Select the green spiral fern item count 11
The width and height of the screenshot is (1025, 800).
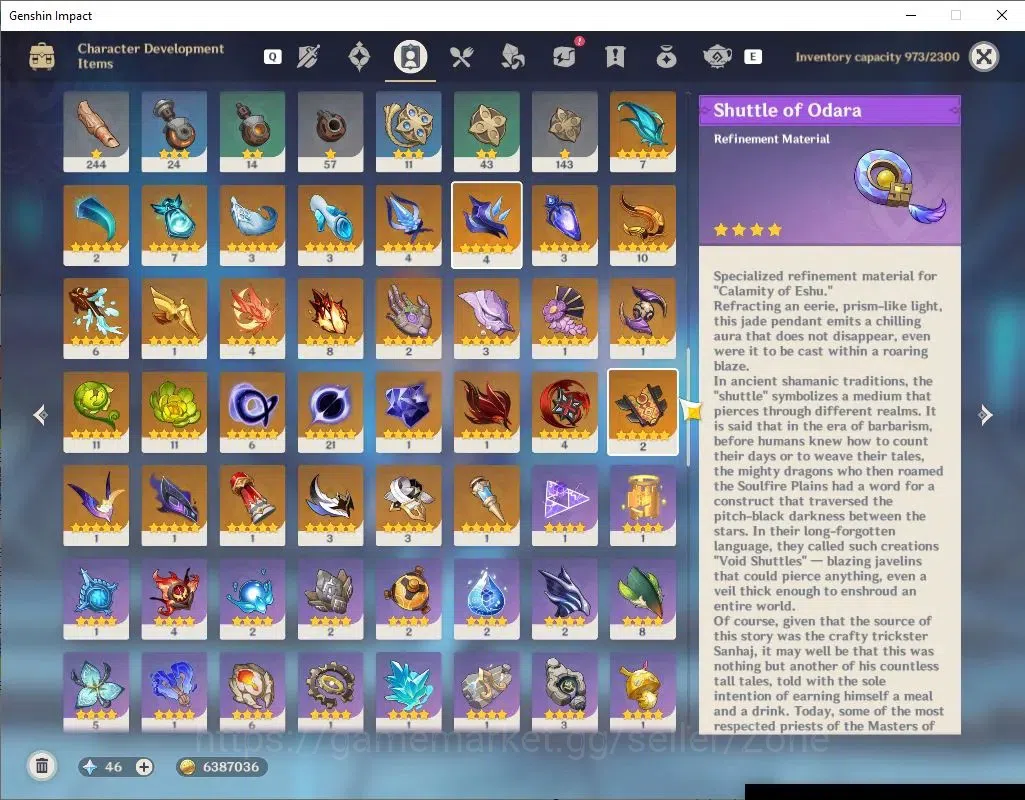(96, 412)
